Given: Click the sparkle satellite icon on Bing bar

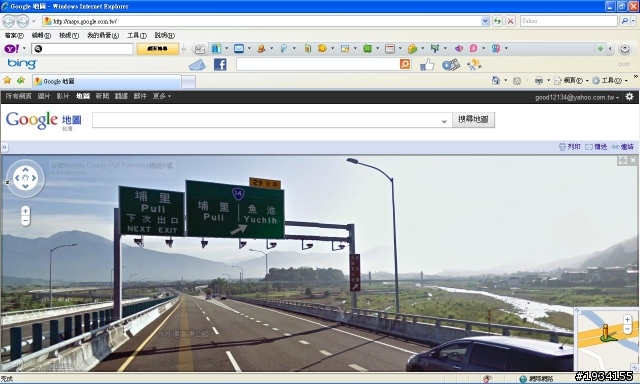Looking at the screenshot, I should pos(474,64).
